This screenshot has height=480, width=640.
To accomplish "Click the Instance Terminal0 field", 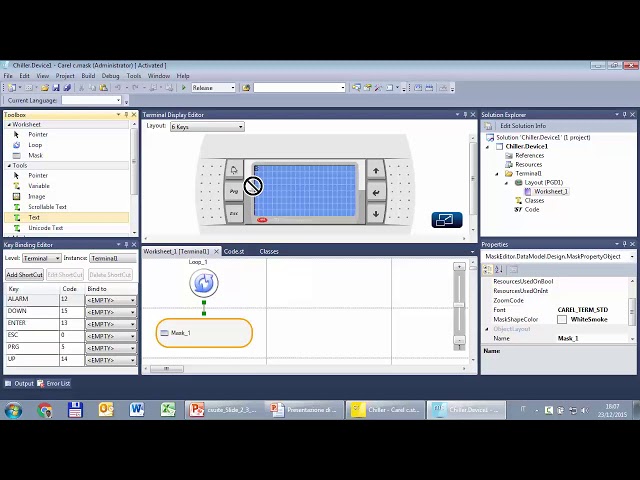I will 113,258.
